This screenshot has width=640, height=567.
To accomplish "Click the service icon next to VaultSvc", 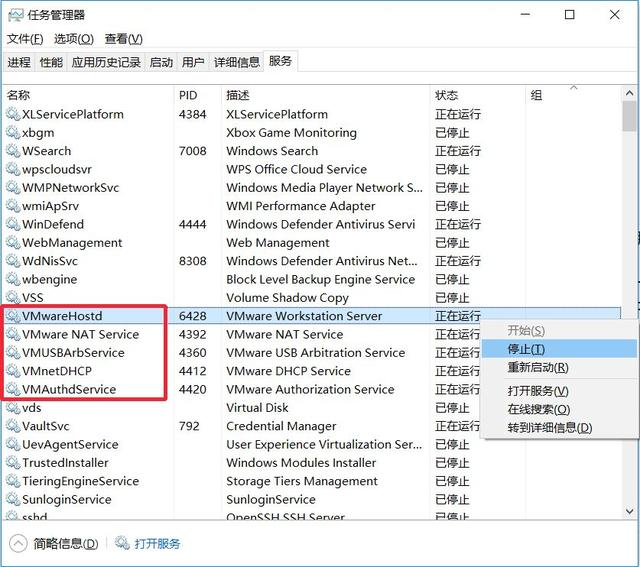I will [13, 426].
